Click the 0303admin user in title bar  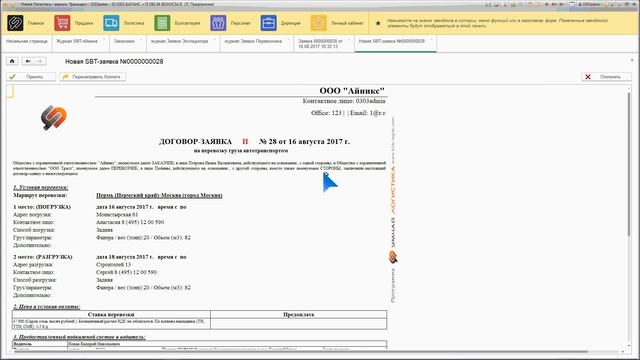click(x=589, y=4)
